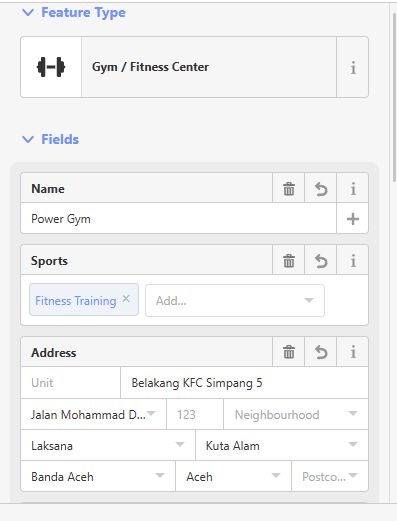Revert the Address field
The image size is (397, 521).
tap(321, 352)
